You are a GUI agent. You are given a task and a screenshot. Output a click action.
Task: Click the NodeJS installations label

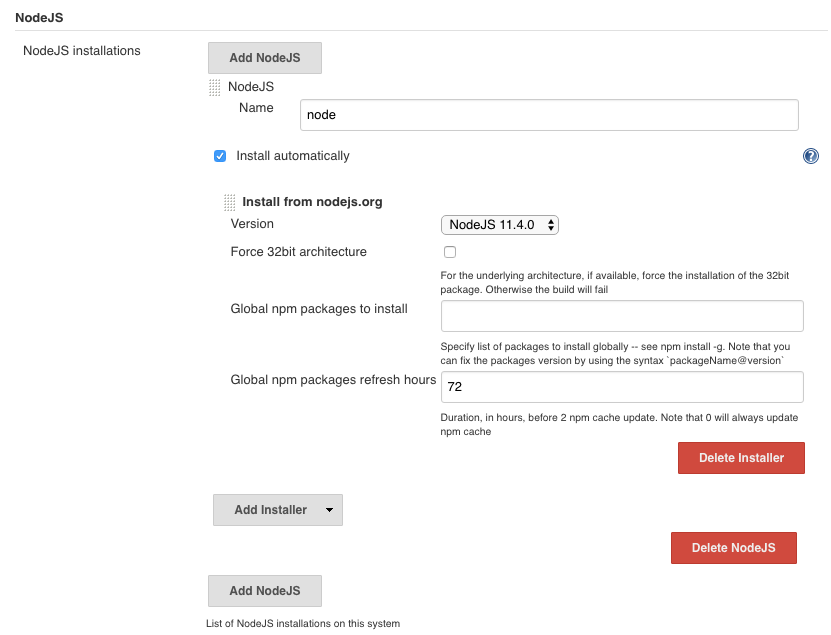coord(81,51)
